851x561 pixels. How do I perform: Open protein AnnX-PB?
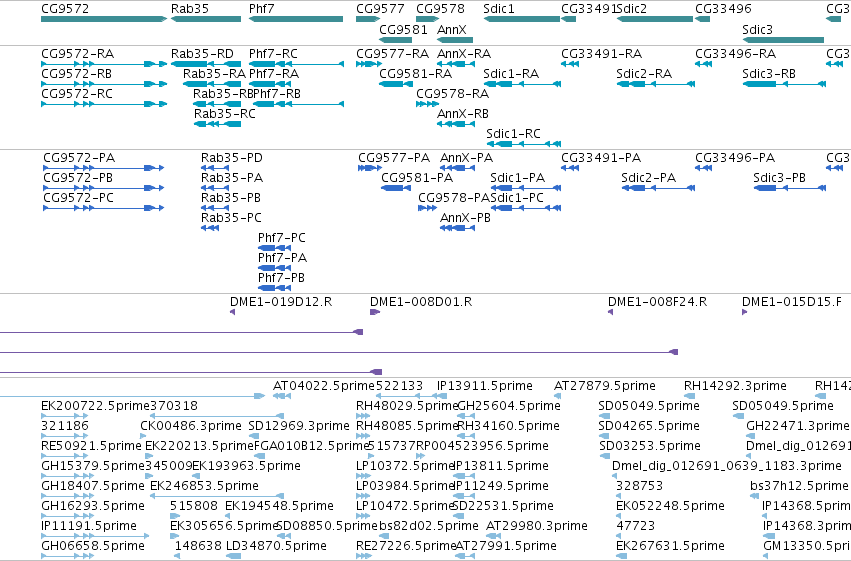coord(465,218)
